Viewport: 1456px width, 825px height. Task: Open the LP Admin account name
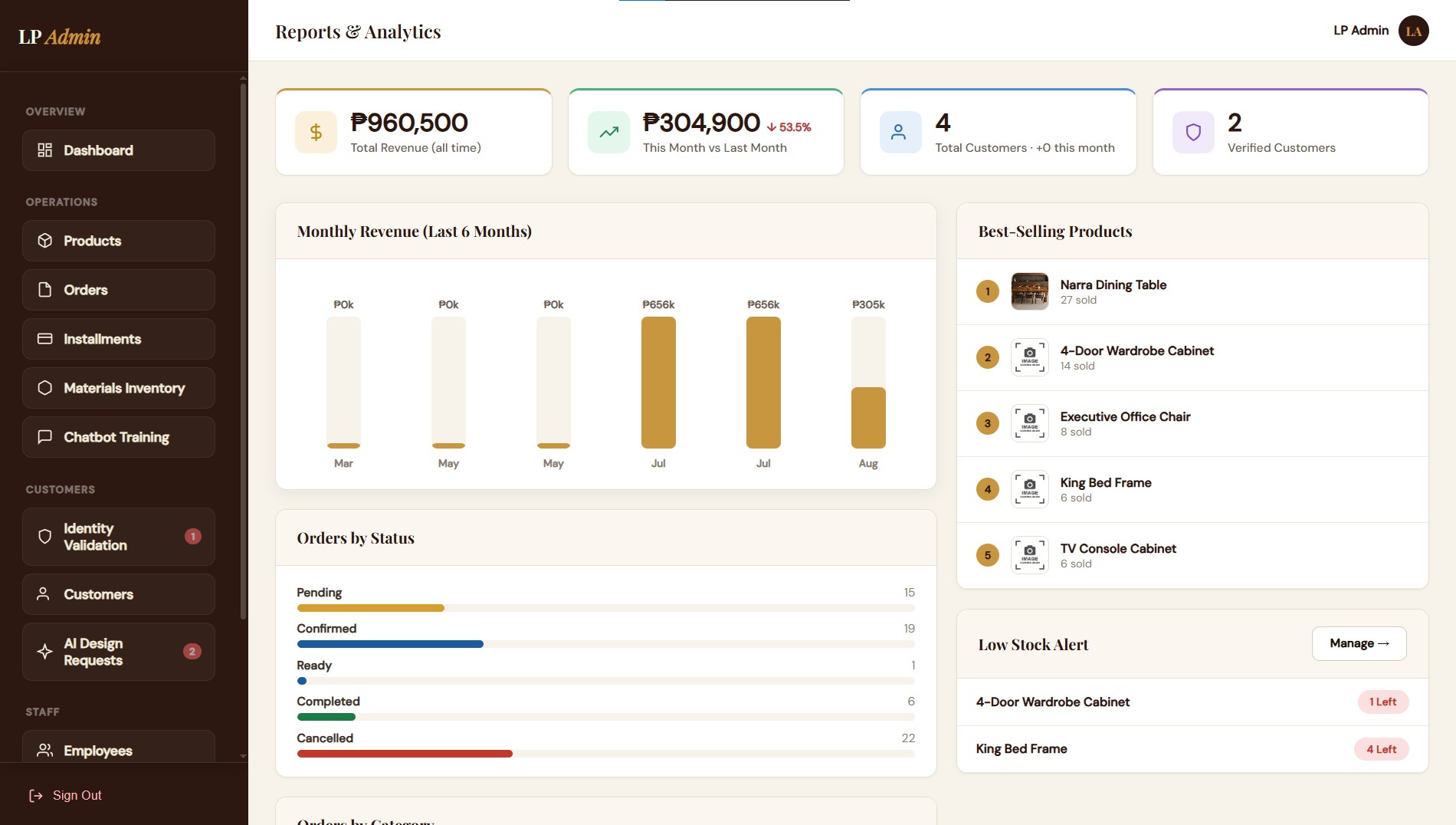point(1361,31)
